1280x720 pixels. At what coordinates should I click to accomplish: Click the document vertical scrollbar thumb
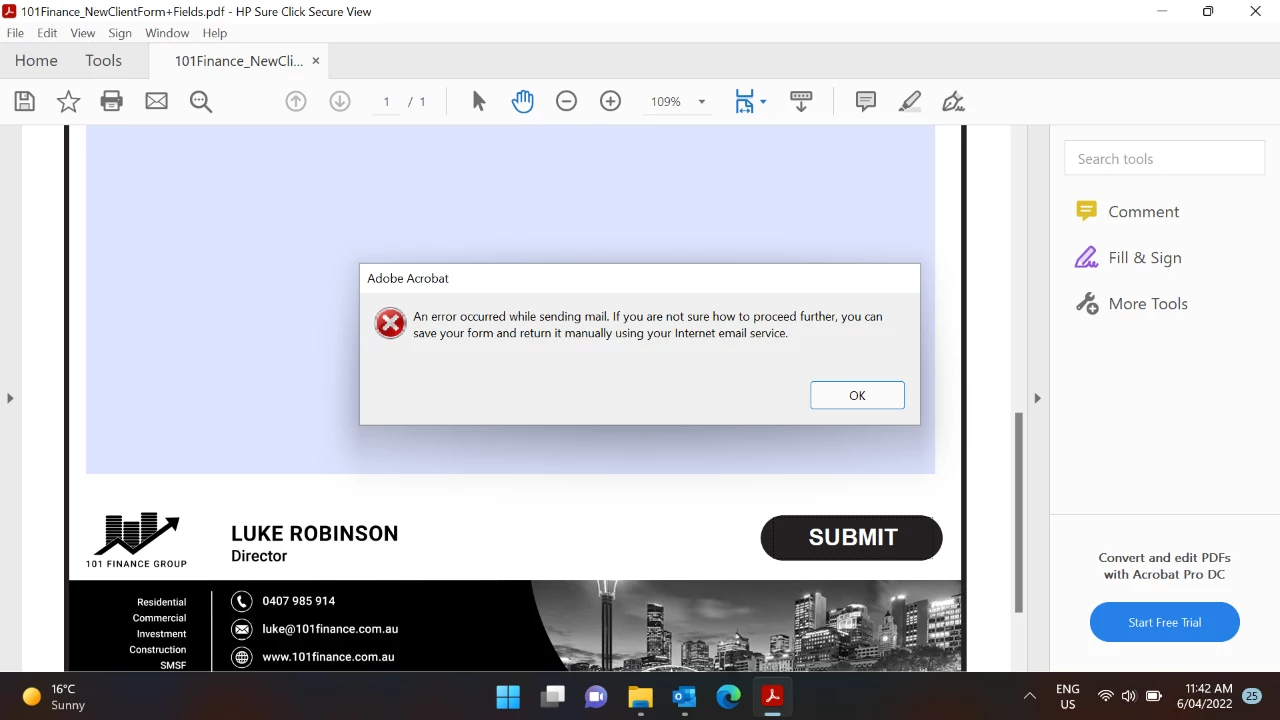click(1019, 512)
